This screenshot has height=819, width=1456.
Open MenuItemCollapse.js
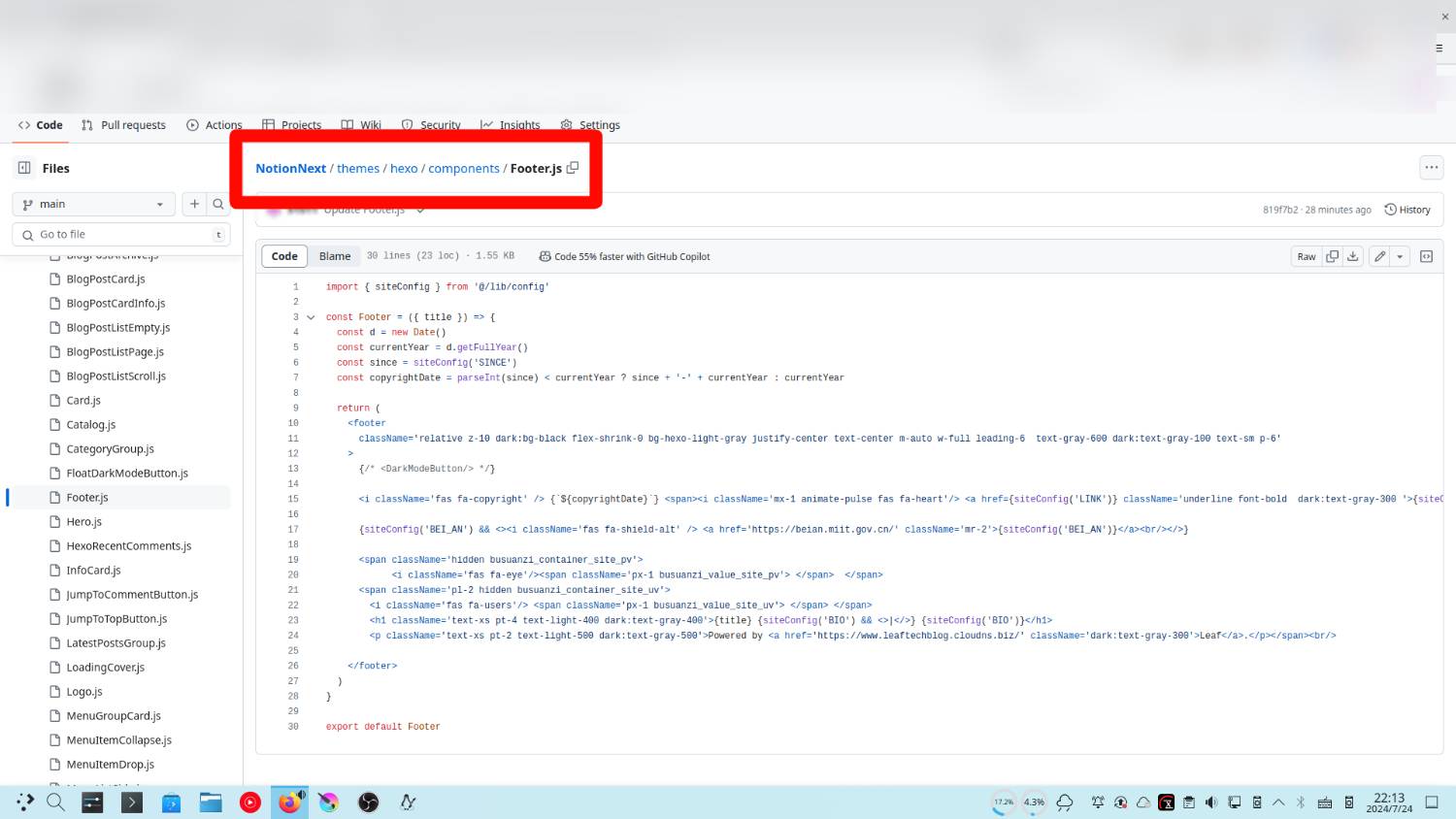click(118, 739)
